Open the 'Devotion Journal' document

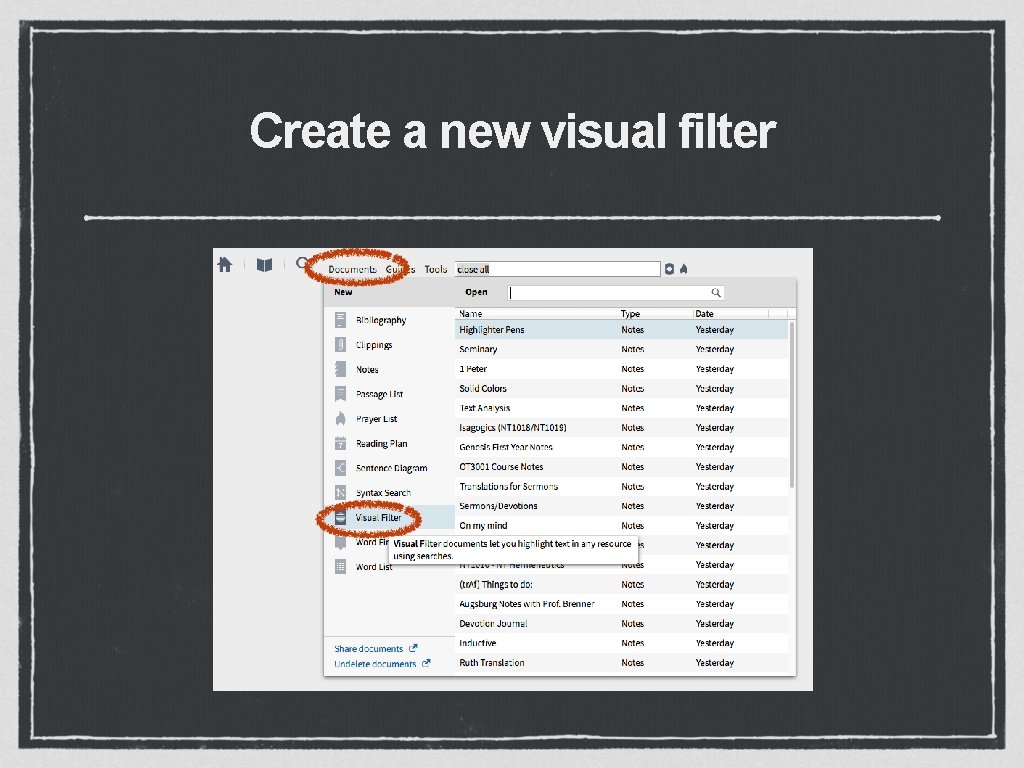[622, 624]
